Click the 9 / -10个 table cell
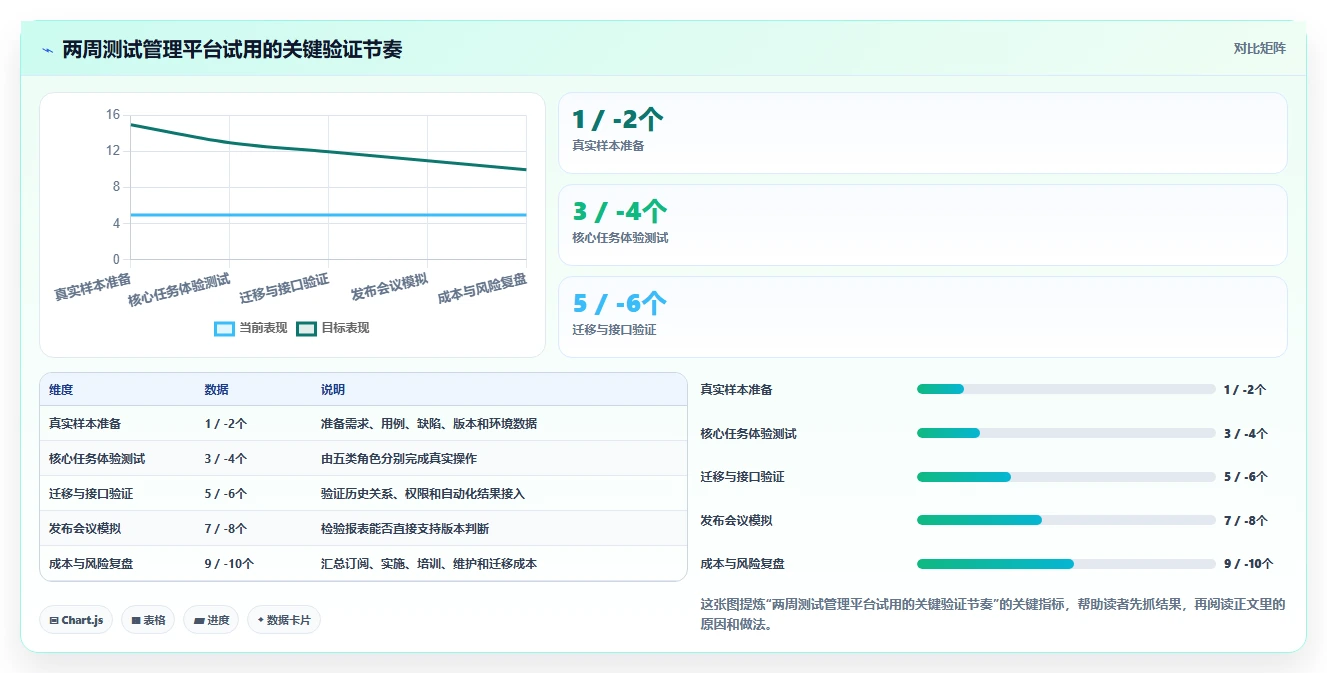 [x=254, y=563]
